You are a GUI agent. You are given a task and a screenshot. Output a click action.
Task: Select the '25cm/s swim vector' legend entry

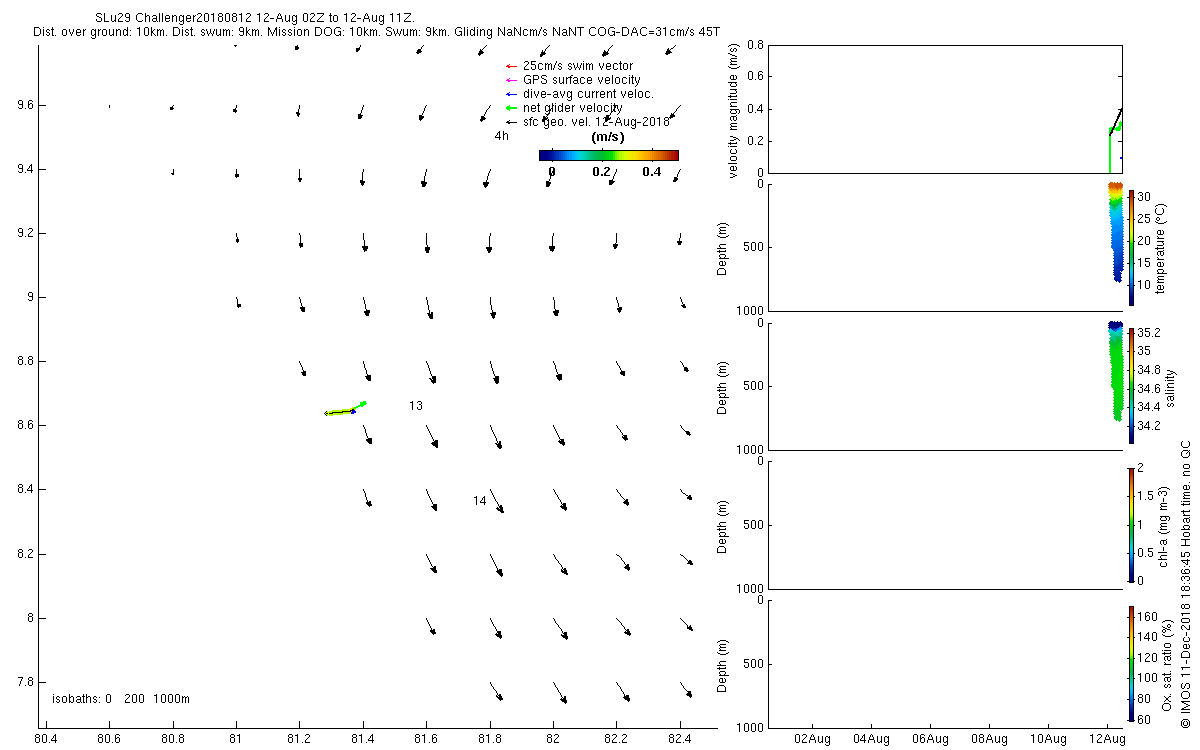tap(578, 66)
